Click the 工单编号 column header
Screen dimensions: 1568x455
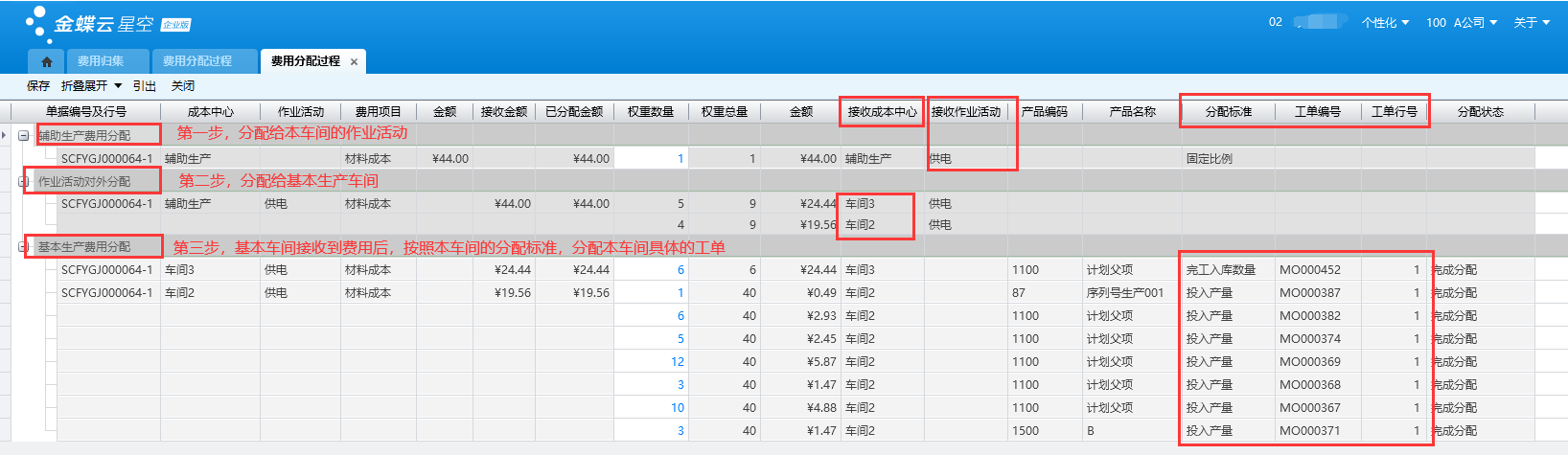[x=1318, y=112]
